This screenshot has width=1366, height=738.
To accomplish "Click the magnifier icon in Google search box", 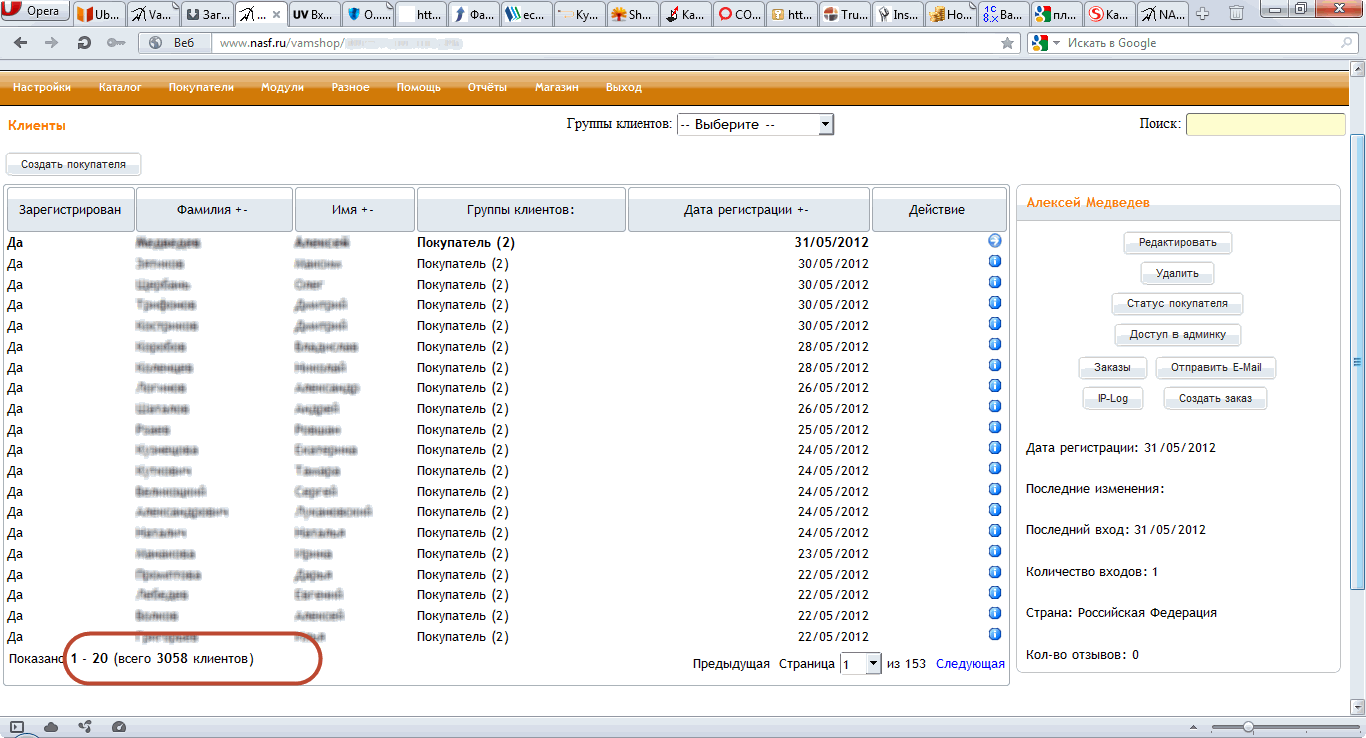I will pyautogui.click(x=1346, y=43).
